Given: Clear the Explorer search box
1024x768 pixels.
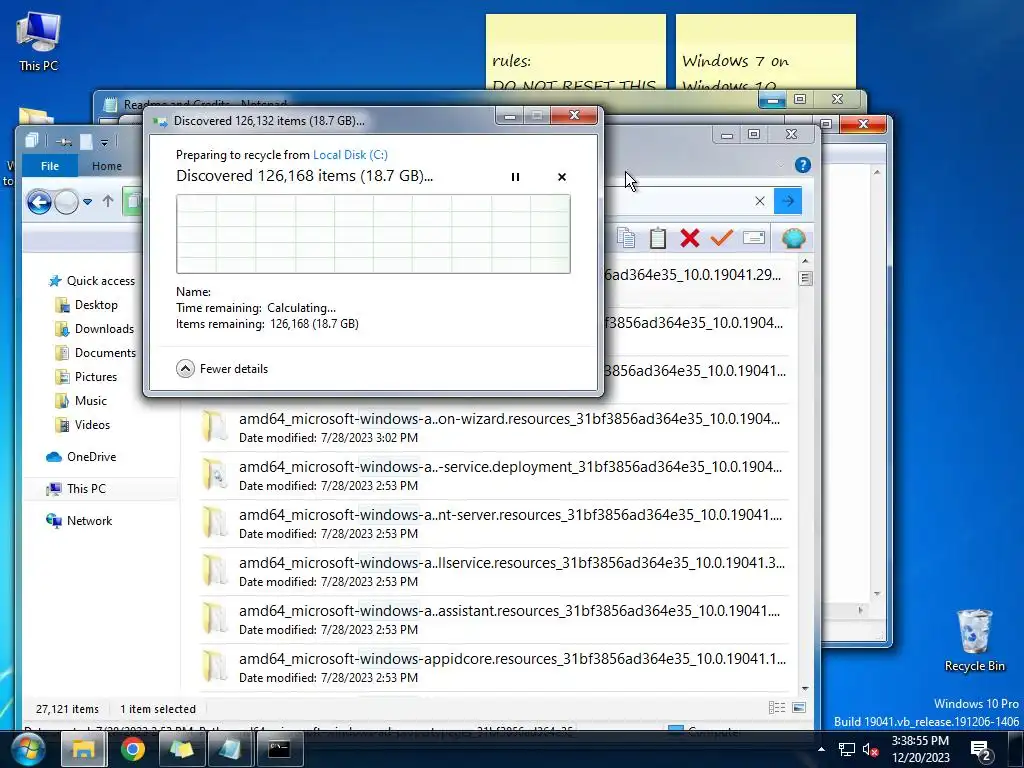Looking at the screenshot, I should (x=760, y=201).
